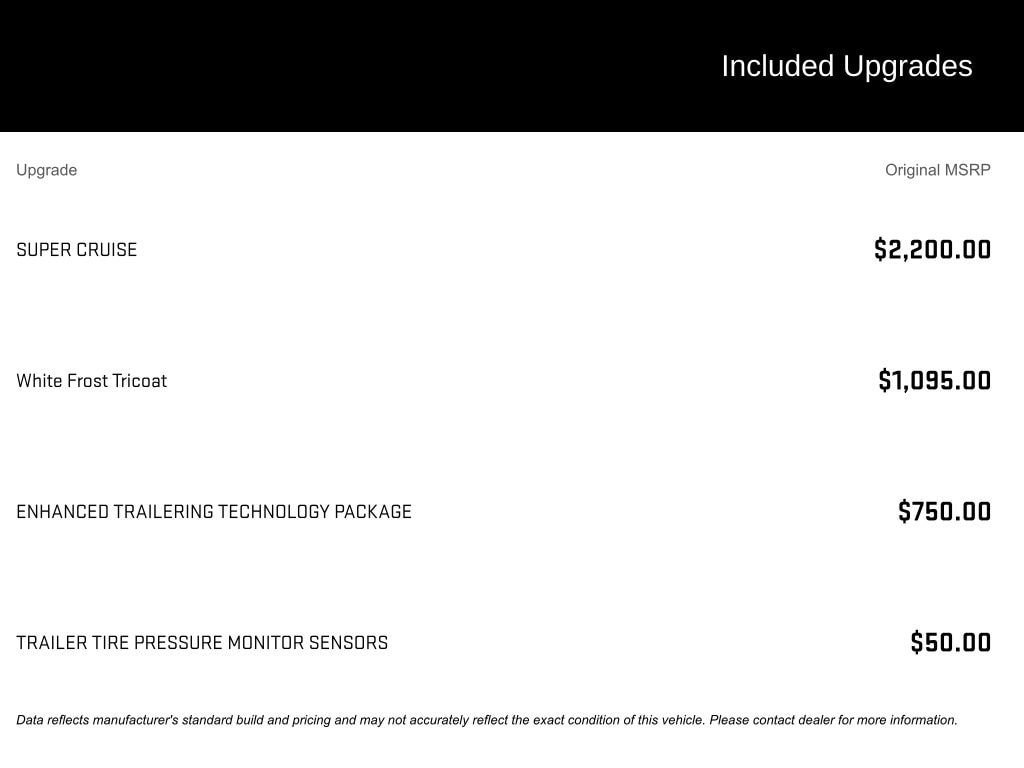Click the $50.00 tire sensors price
The image size is (1024, 768).
click(951, 643)
